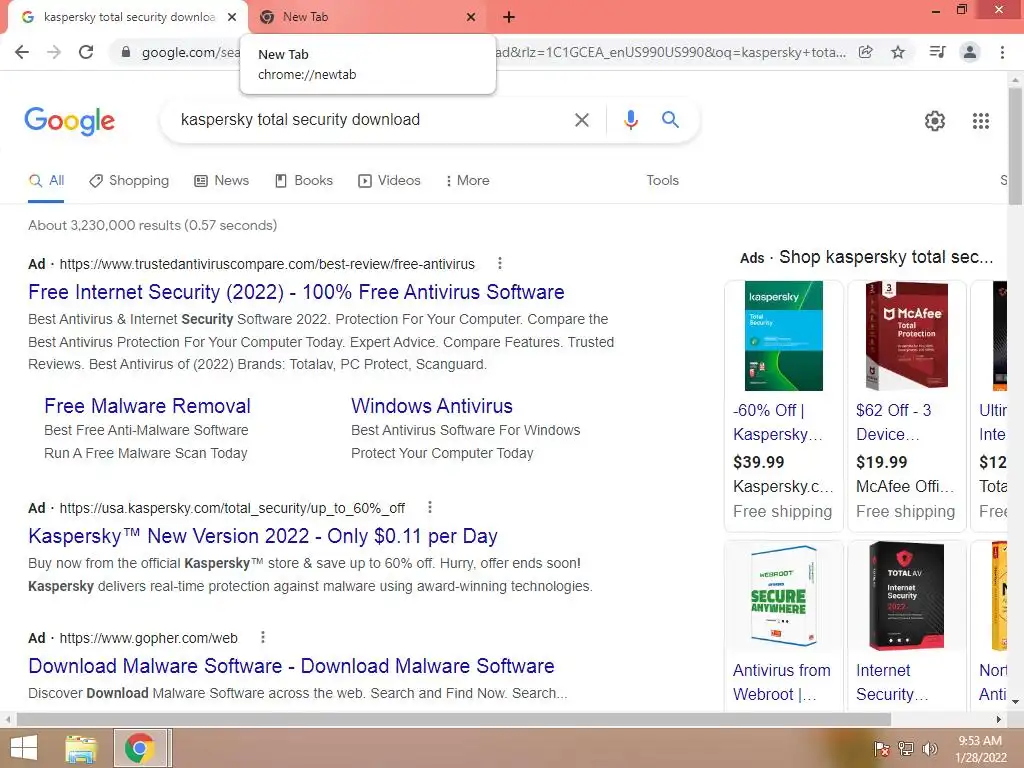1024x768 pixels.
Task: Click the Chrome taskbar icon
Action: point(139,748)
